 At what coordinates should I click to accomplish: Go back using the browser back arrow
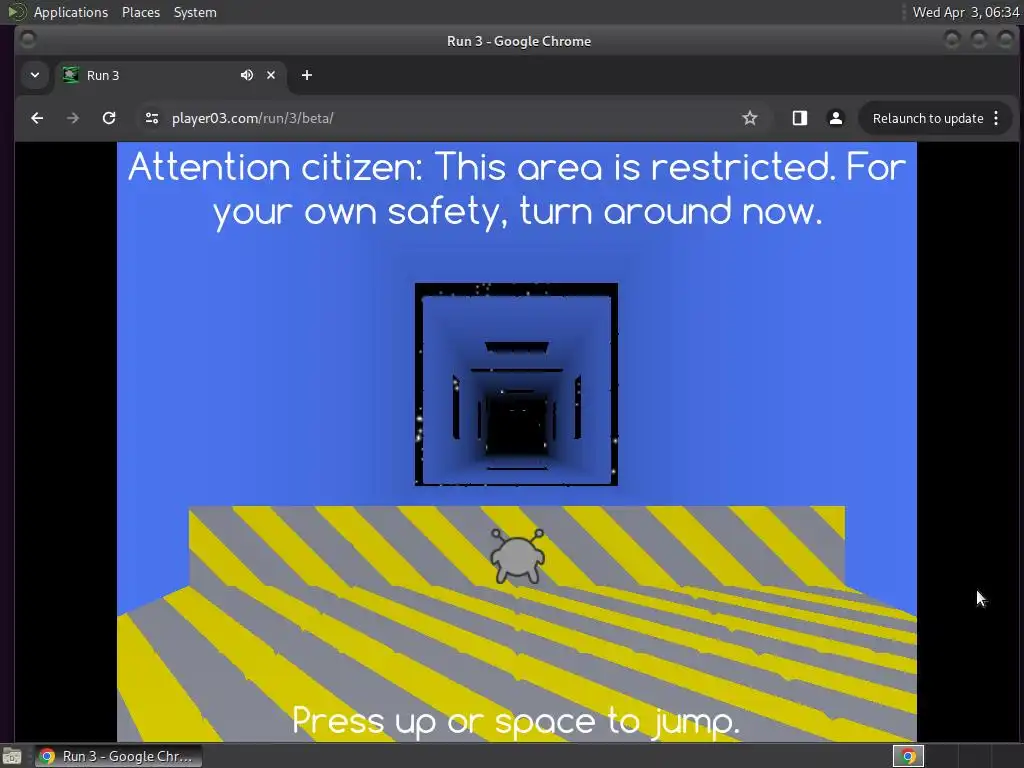[37, 118]
